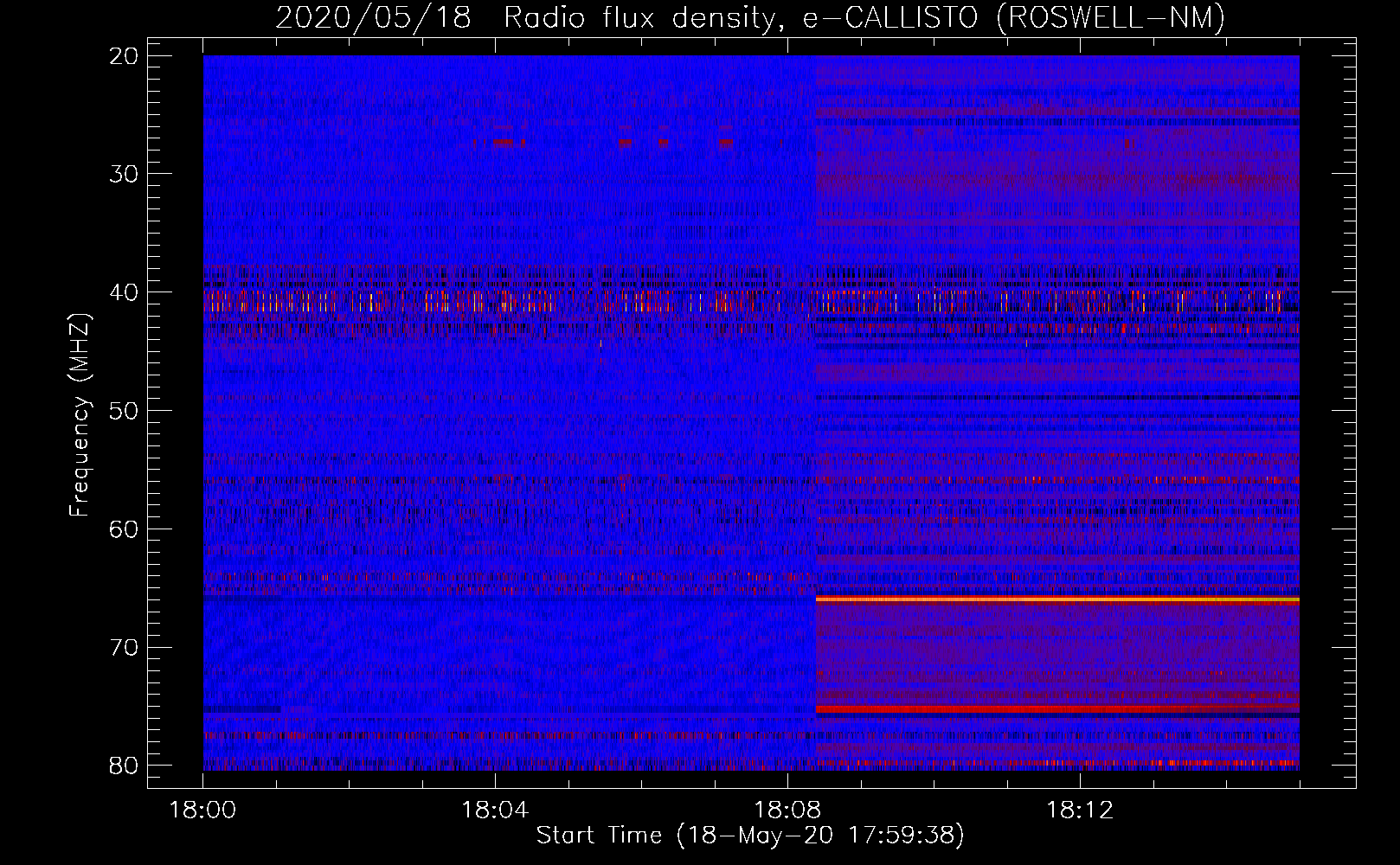Screen dimensions: 1400x865
Task: Click the date "2020/05/18" in the title
Action: 374,17
